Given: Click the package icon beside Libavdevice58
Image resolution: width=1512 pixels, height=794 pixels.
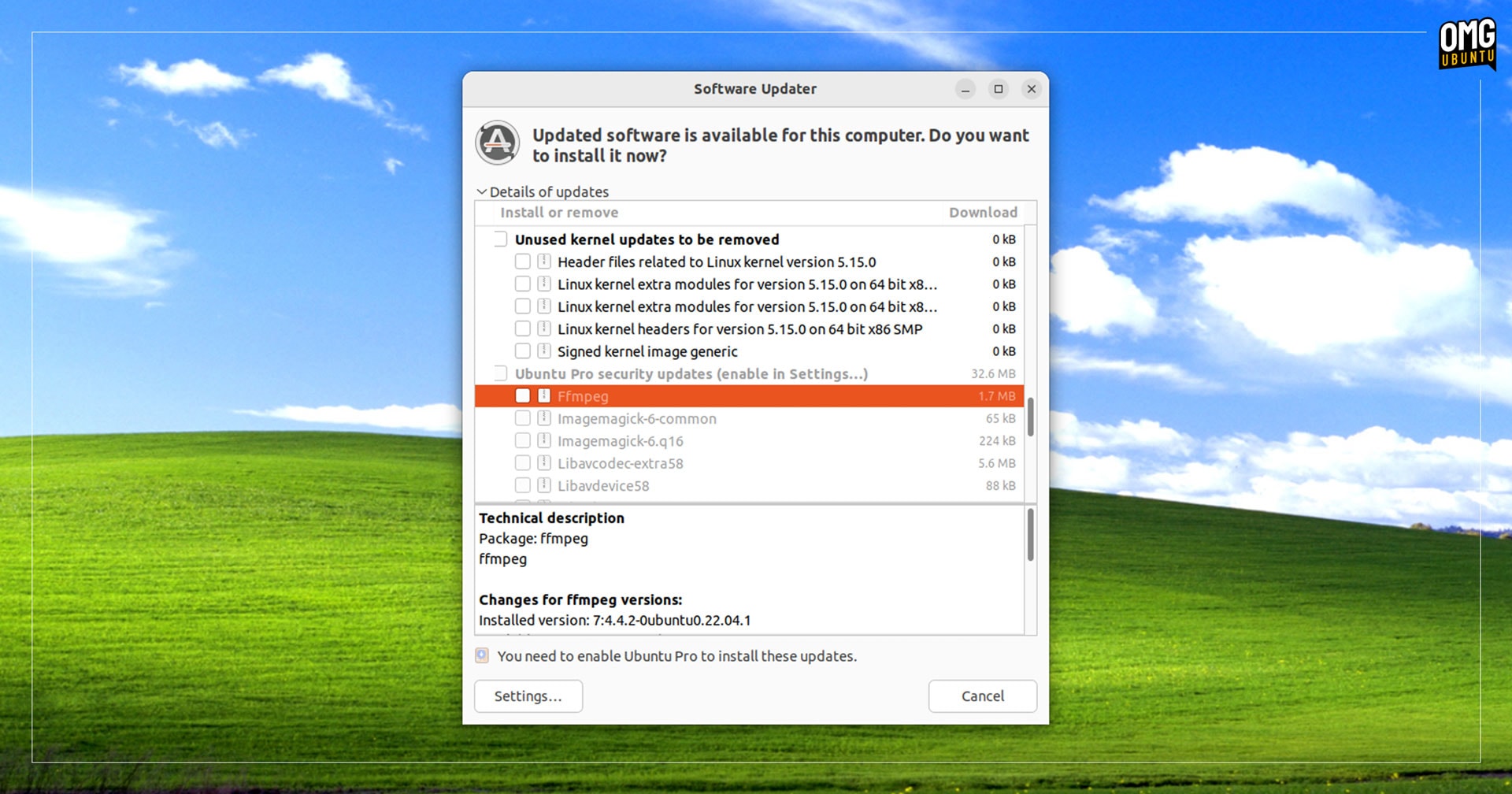Looking at the screenshot, I should click(543, 485).
